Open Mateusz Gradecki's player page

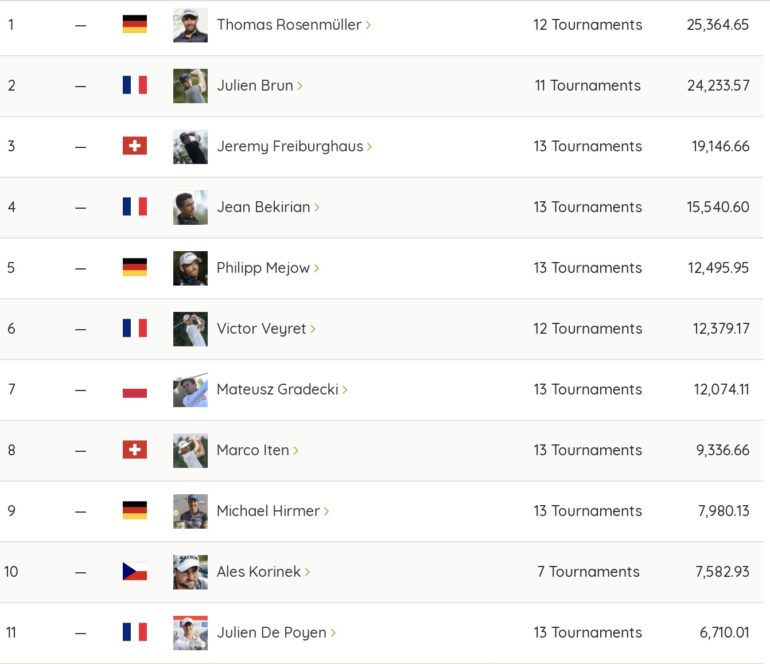[277, 389]
